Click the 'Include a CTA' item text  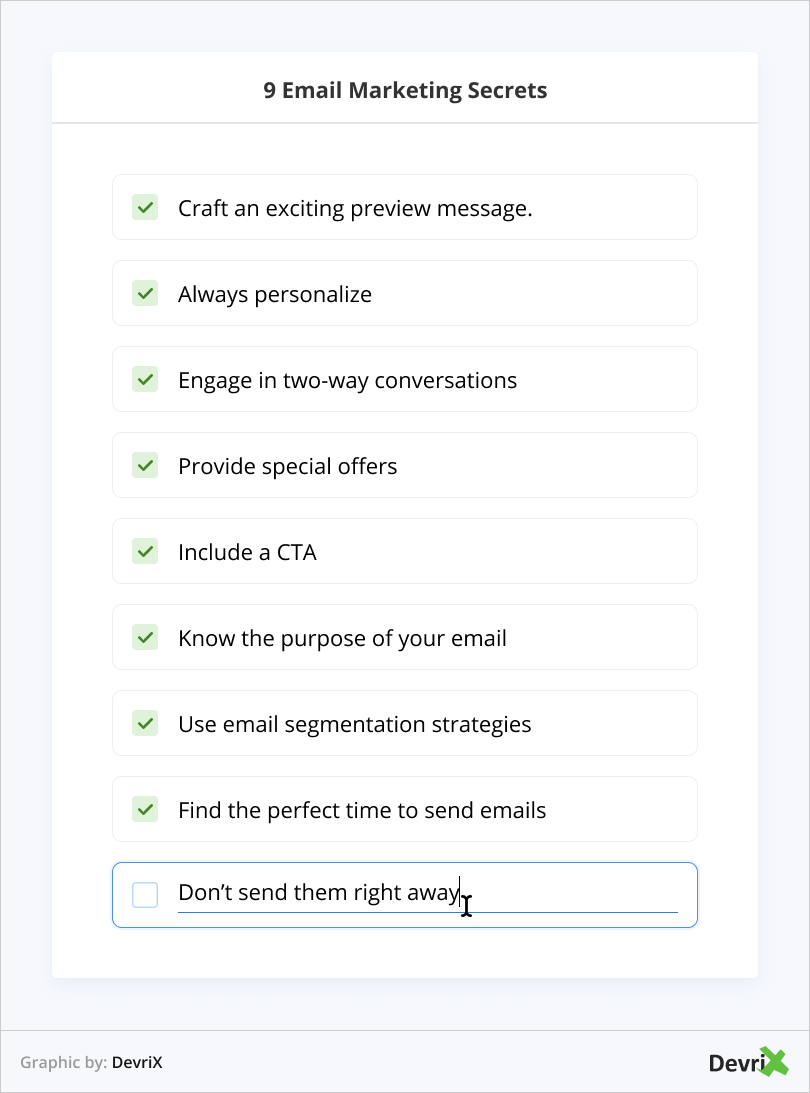point(247,553)
